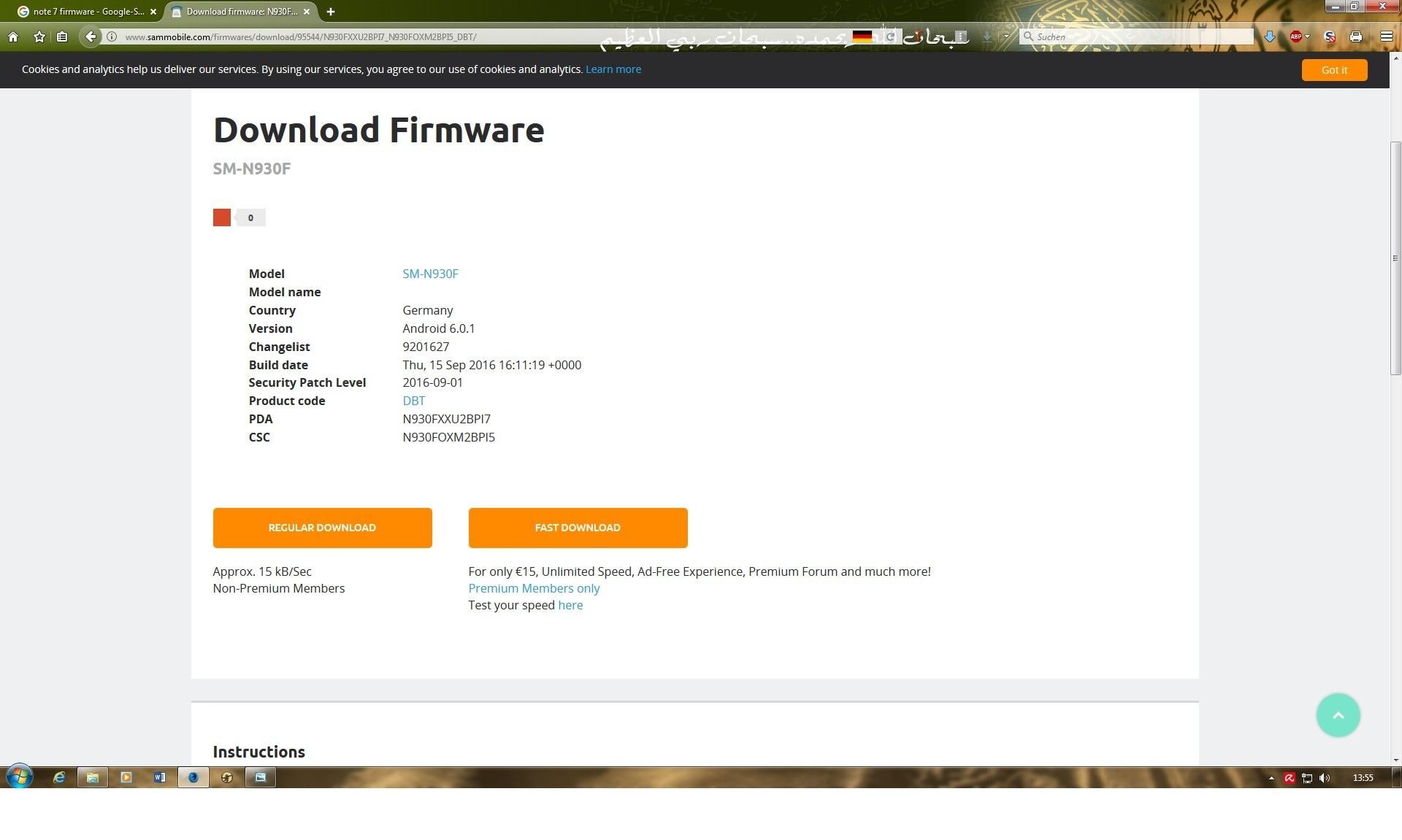Bookmark this page with the star icon
1402x840 pixels.
click(x=39, y=36)
